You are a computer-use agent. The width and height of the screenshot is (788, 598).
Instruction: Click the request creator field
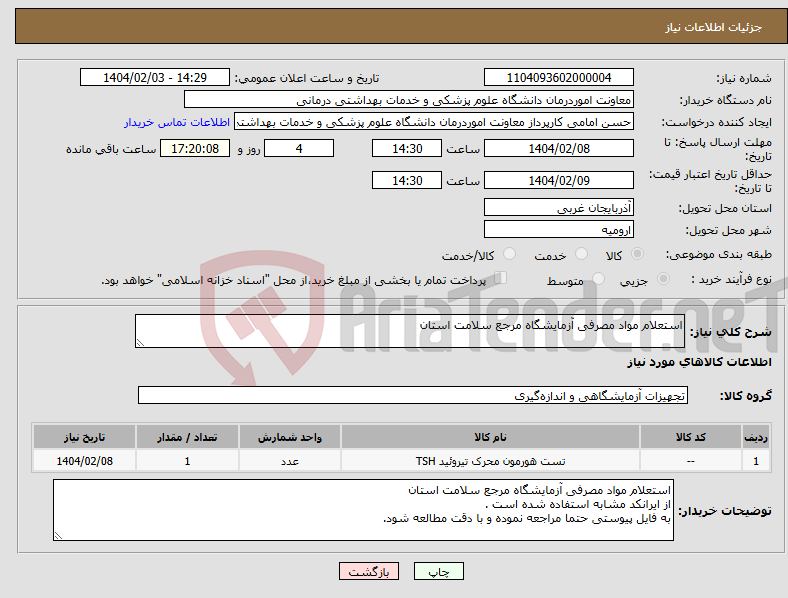click(434, 122)
